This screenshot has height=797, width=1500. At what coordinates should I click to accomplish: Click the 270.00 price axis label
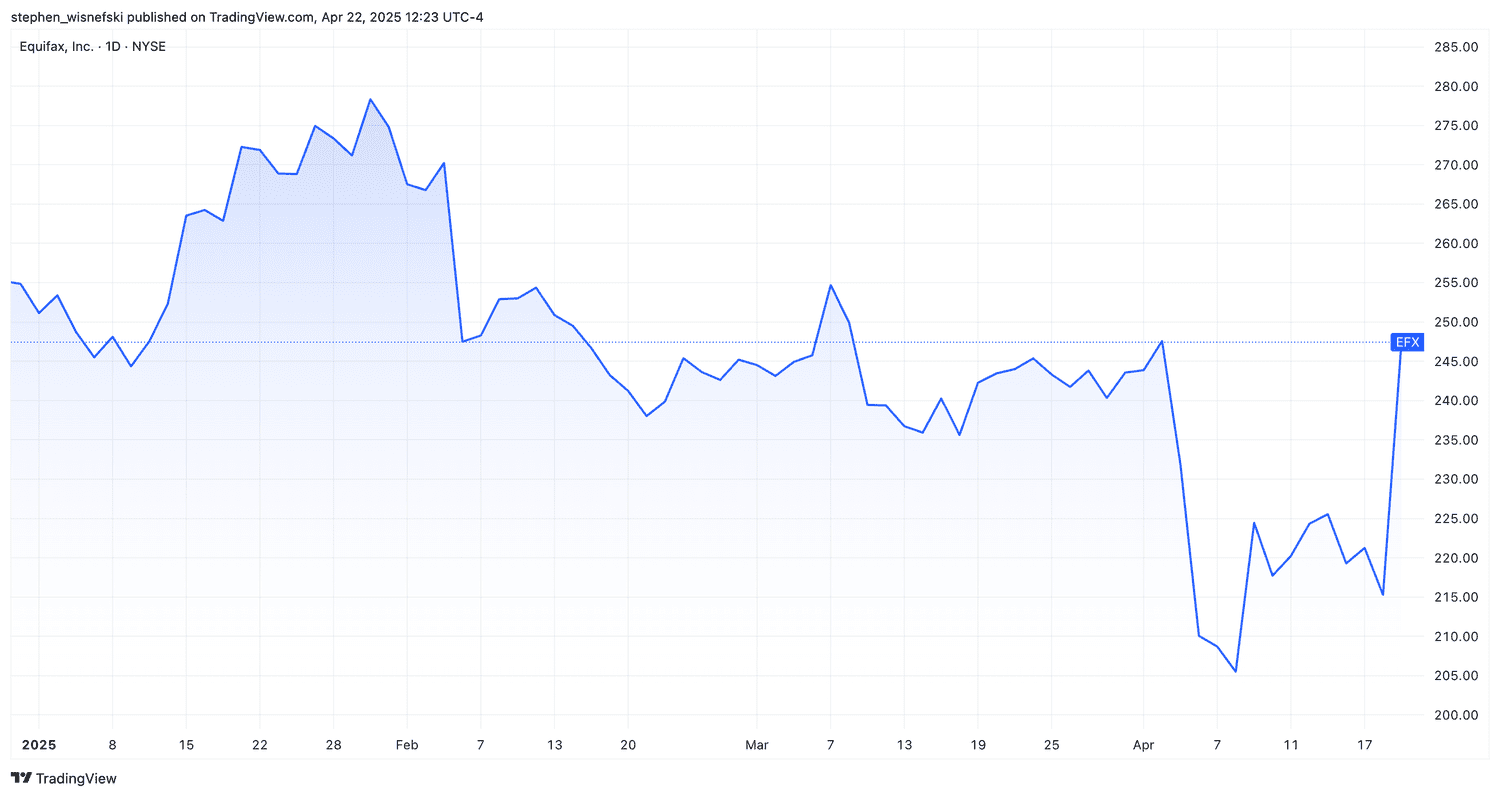pos(1454,165)
